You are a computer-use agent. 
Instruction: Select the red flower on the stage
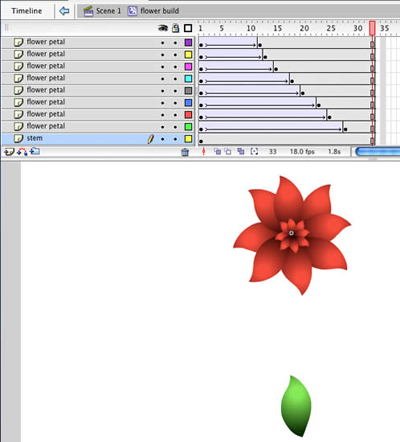tap(292, 235)
